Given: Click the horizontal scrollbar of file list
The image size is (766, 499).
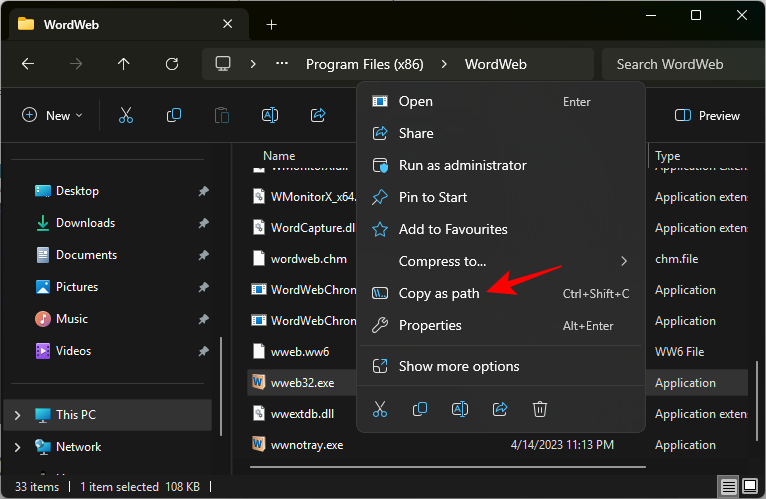Looking at the screenshot, I should coord(448,467).
